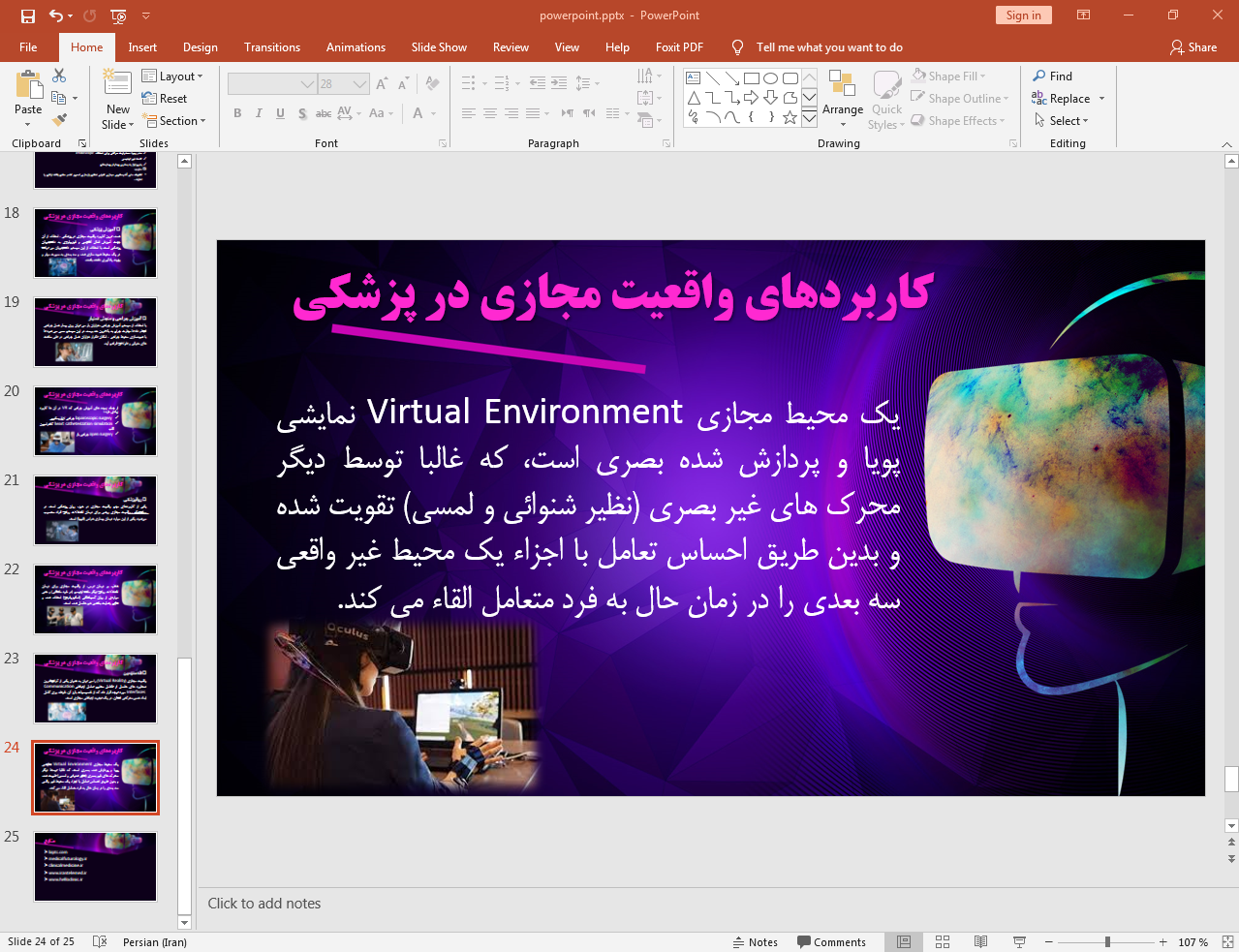Click the 'Click to add notes' field
This screenshot has width=1239, height=952.
(x=711, y=904)
